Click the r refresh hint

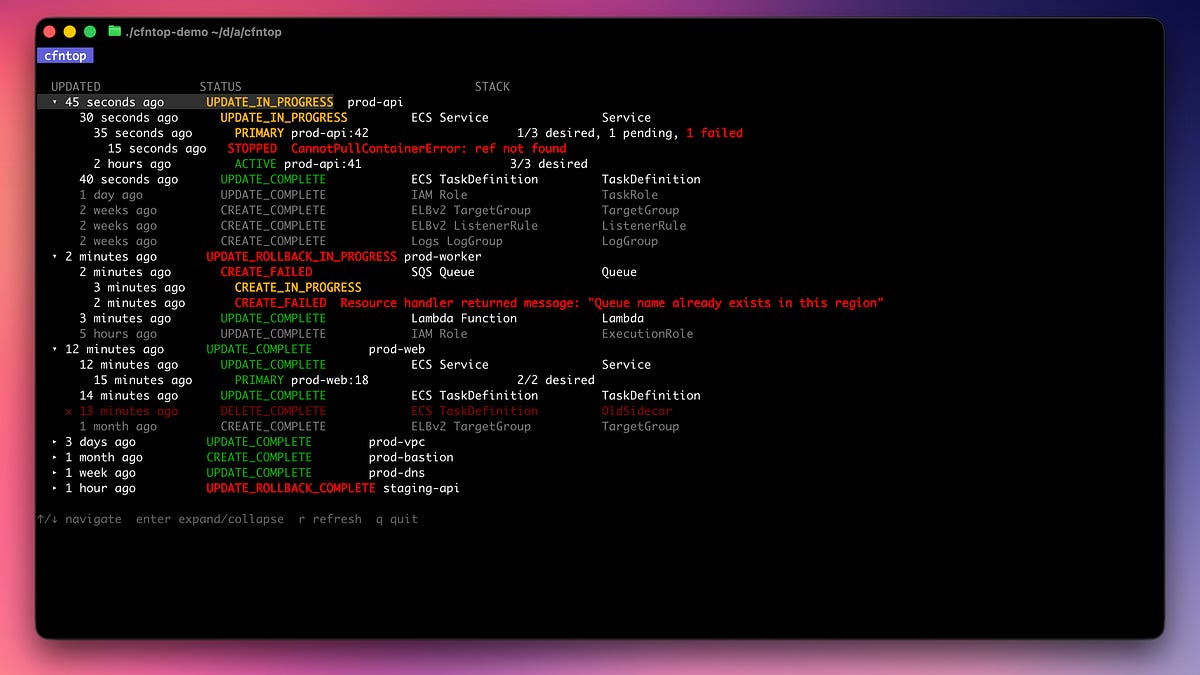[330, 520]
